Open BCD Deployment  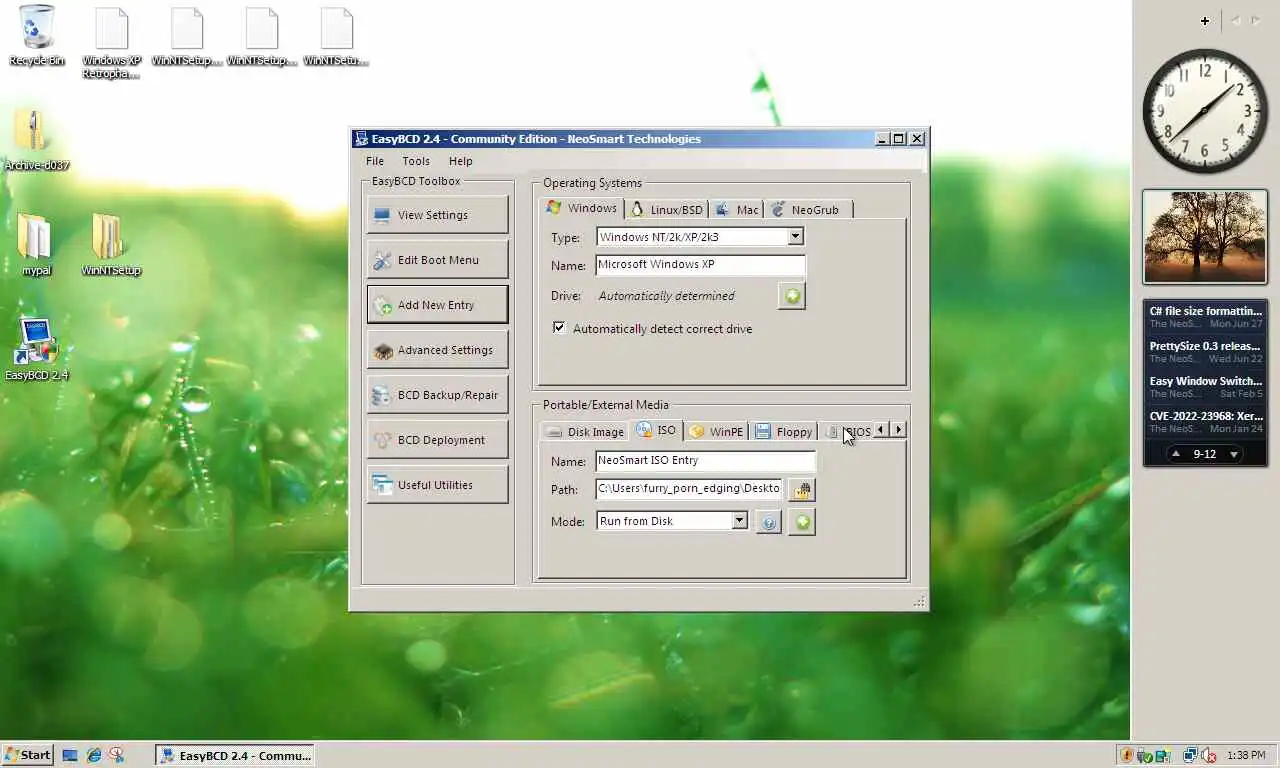click(x=438, y=440)
